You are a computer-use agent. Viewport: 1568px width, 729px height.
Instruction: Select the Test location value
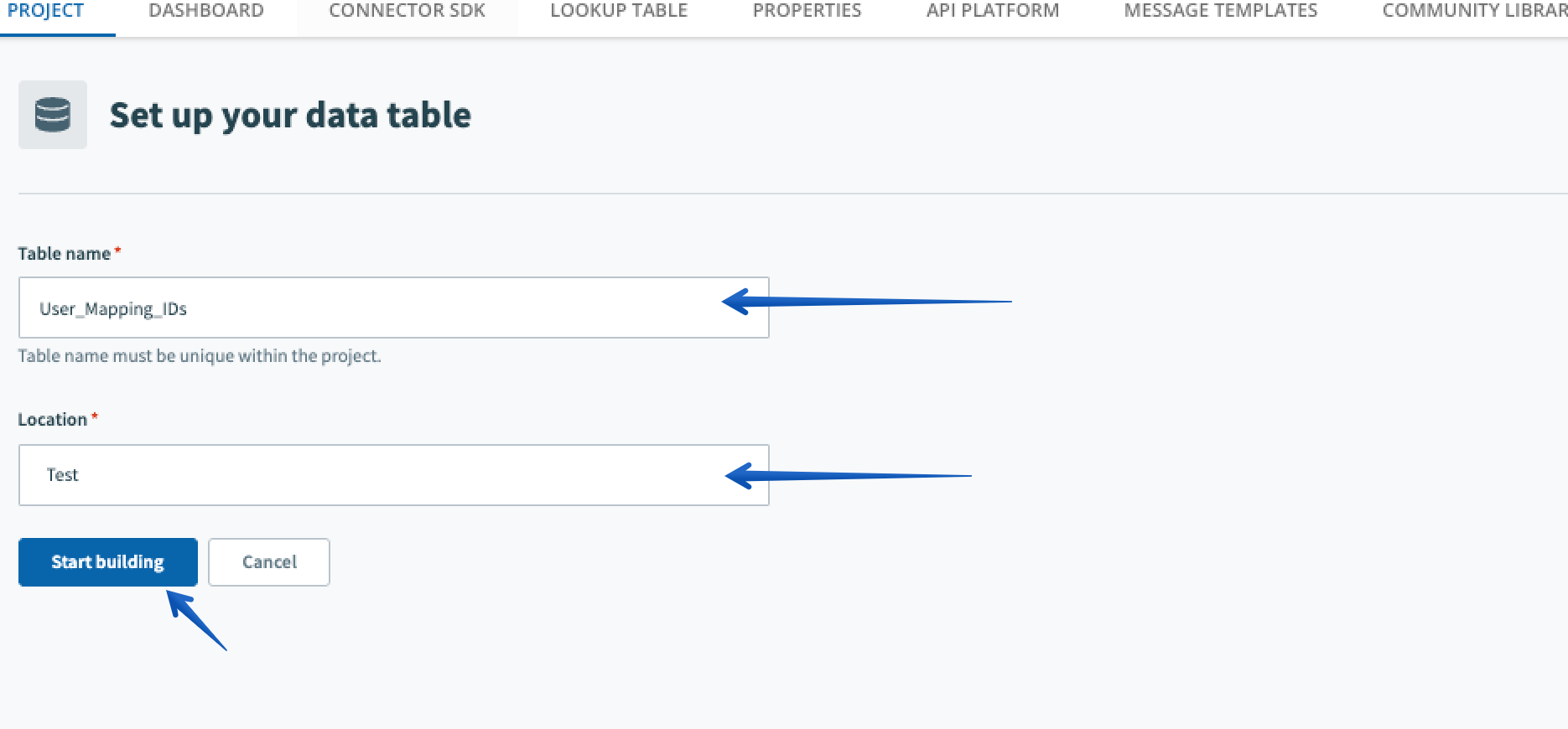(63, 474)
